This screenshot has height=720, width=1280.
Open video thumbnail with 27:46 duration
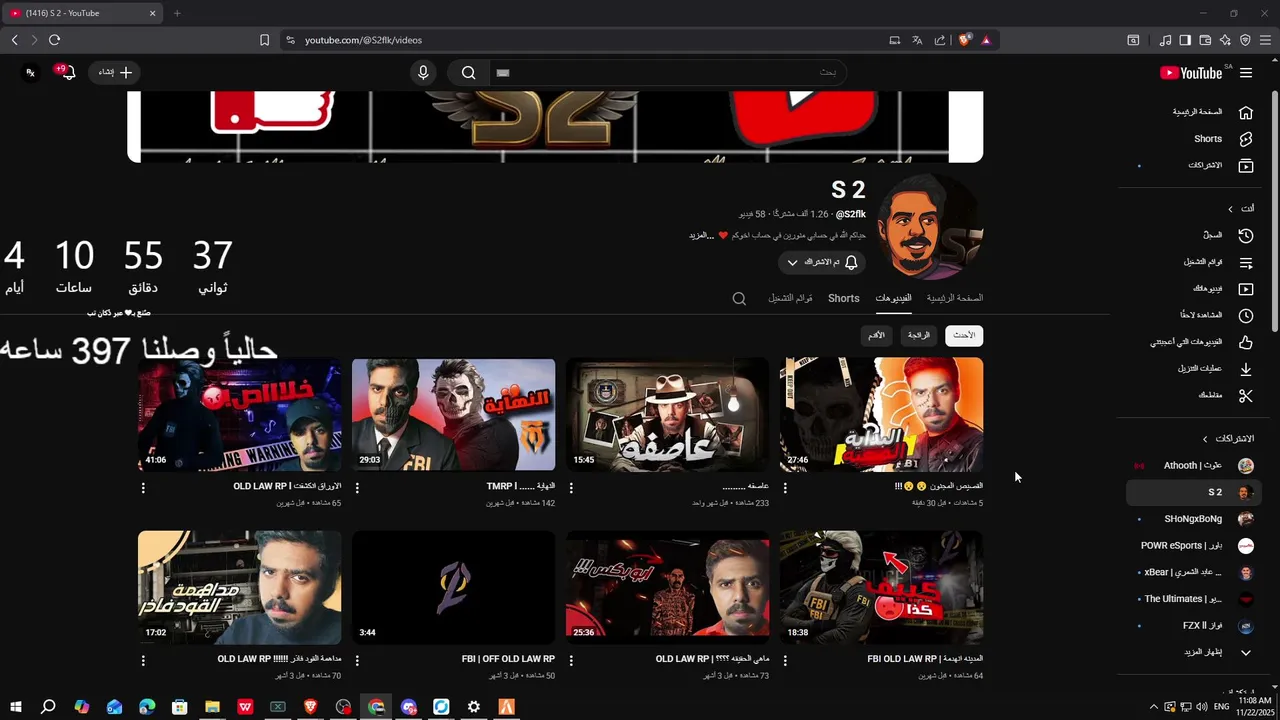[x=881, y=414]
